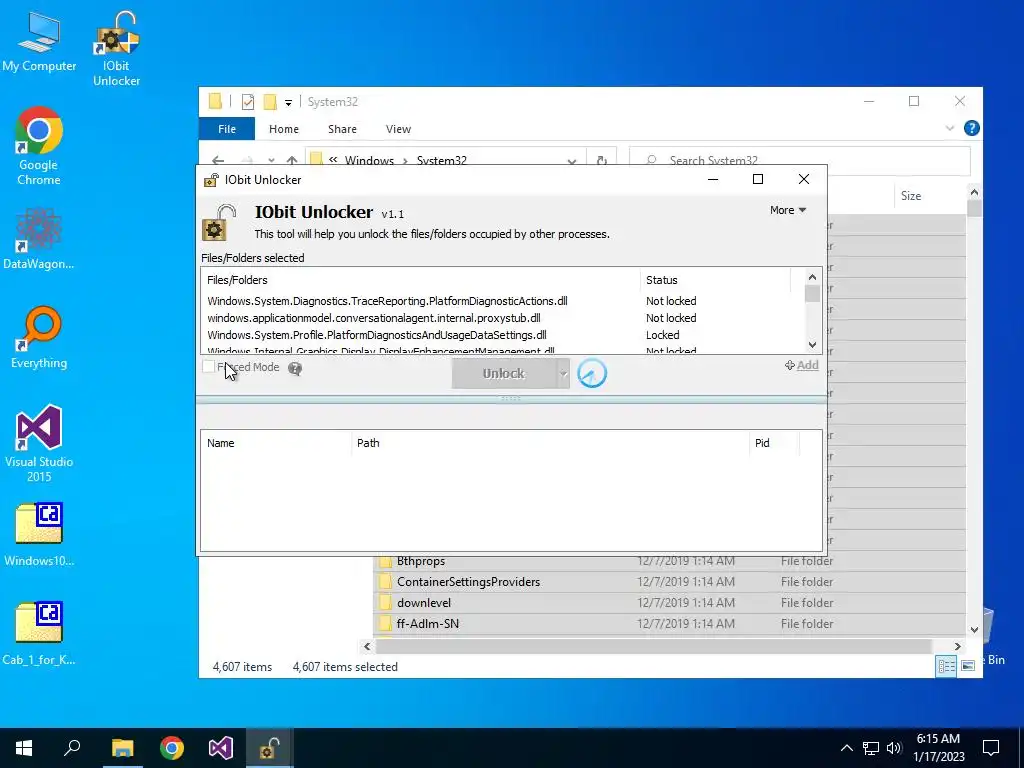The image size is (1024, 768).
Task: Open the network tray icon
Action: point(871,748)
